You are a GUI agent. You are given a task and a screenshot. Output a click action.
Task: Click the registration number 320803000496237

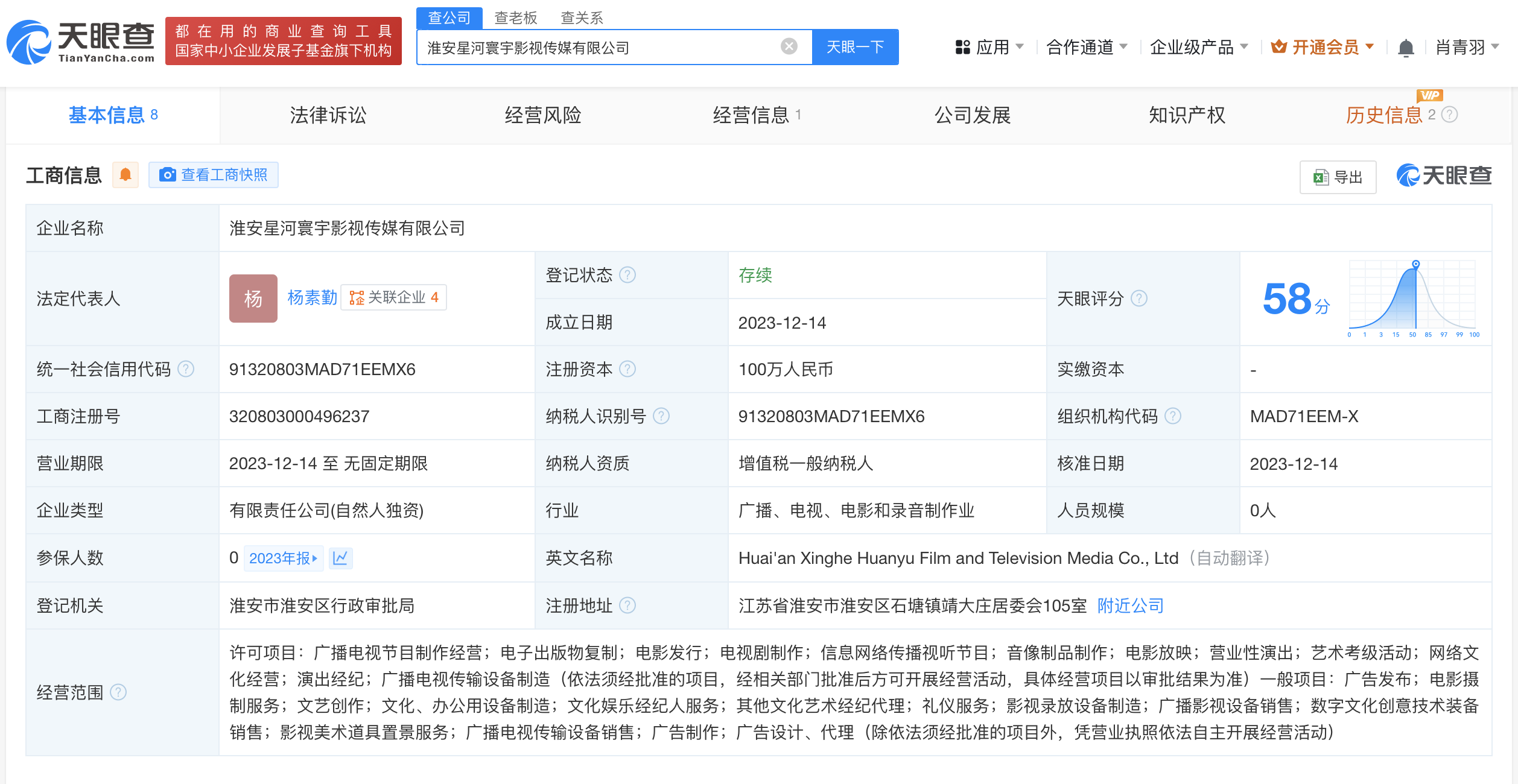click(299, 416)
